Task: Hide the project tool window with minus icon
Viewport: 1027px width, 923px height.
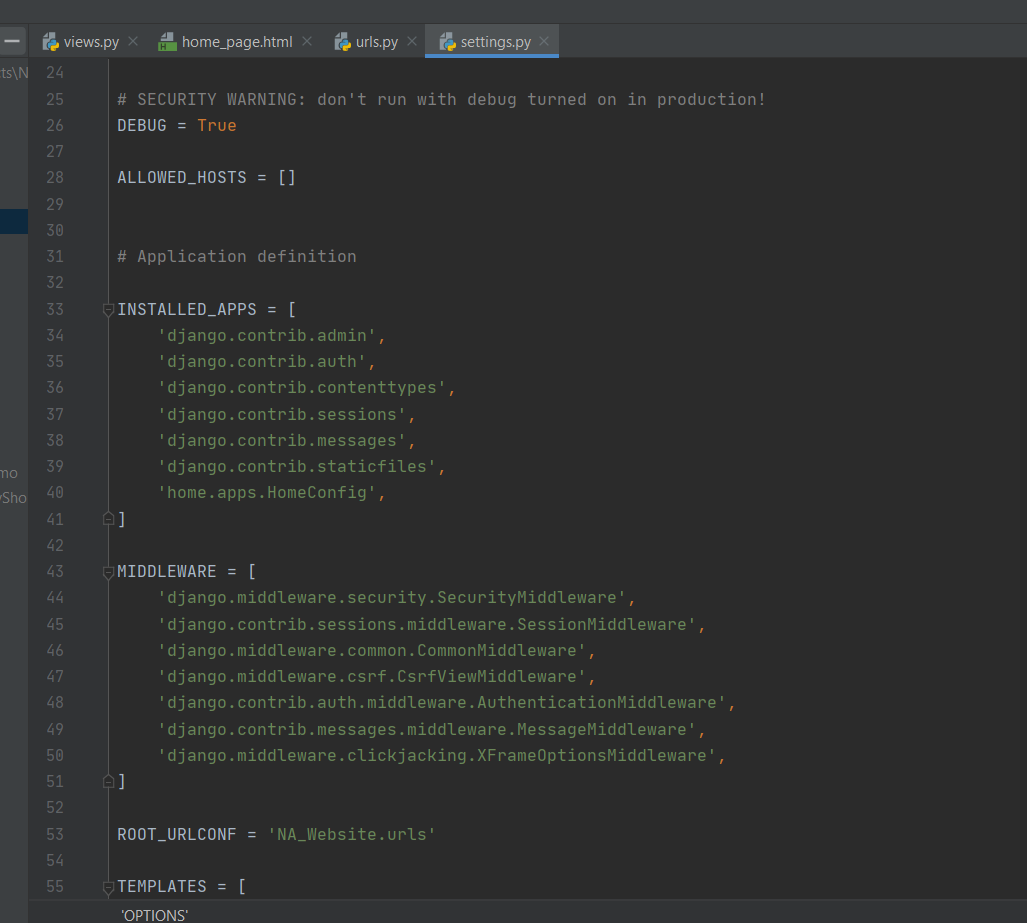Action: 12,41
